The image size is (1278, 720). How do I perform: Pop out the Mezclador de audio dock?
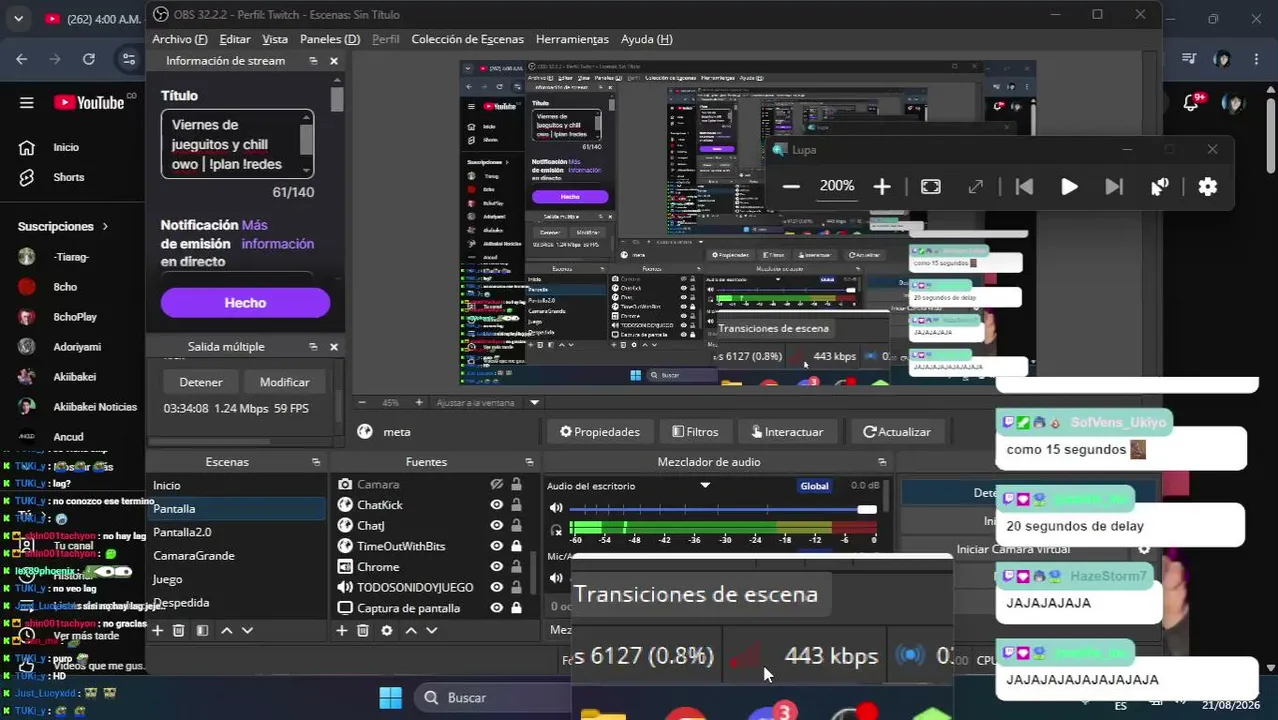tap(882, 462)
